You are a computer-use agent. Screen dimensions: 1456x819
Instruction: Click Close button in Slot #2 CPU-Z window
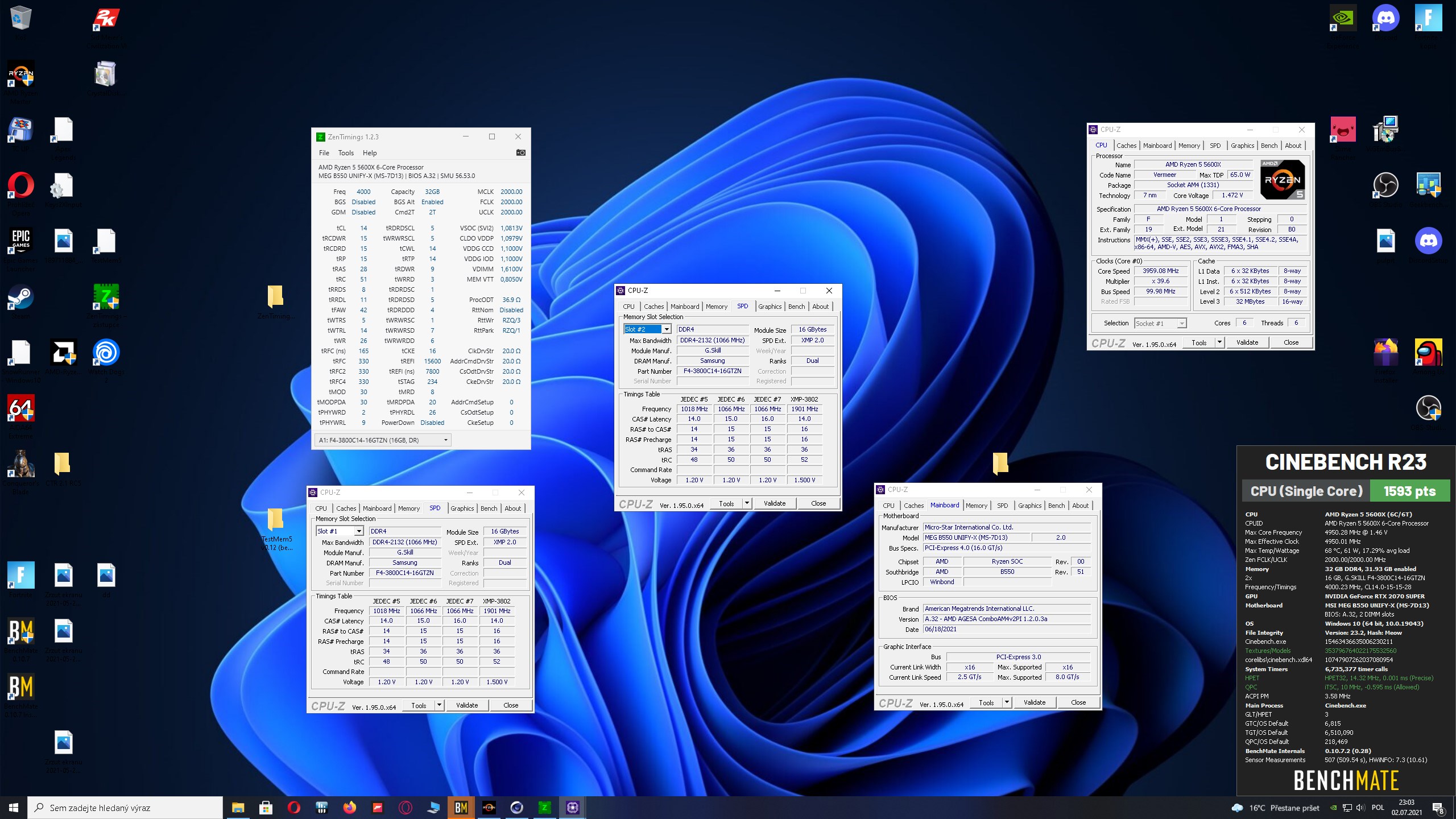click(818, 503)
